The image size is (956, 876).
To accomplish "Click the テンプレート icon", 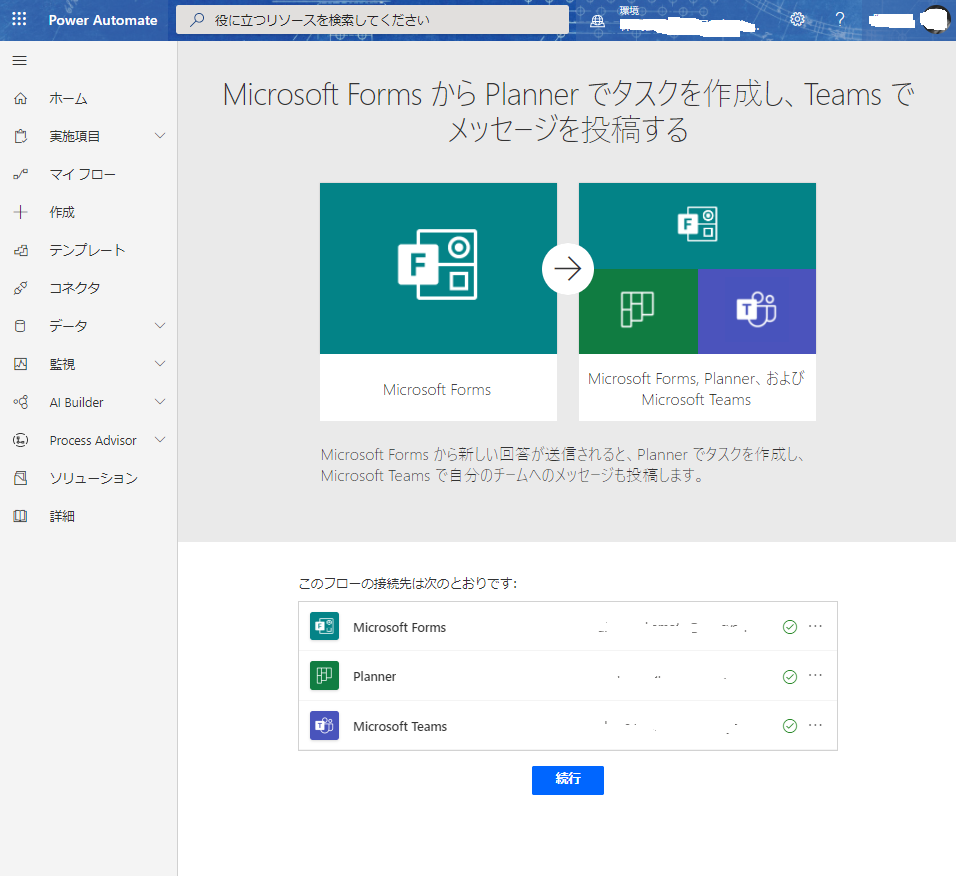I will click(20, 250).
